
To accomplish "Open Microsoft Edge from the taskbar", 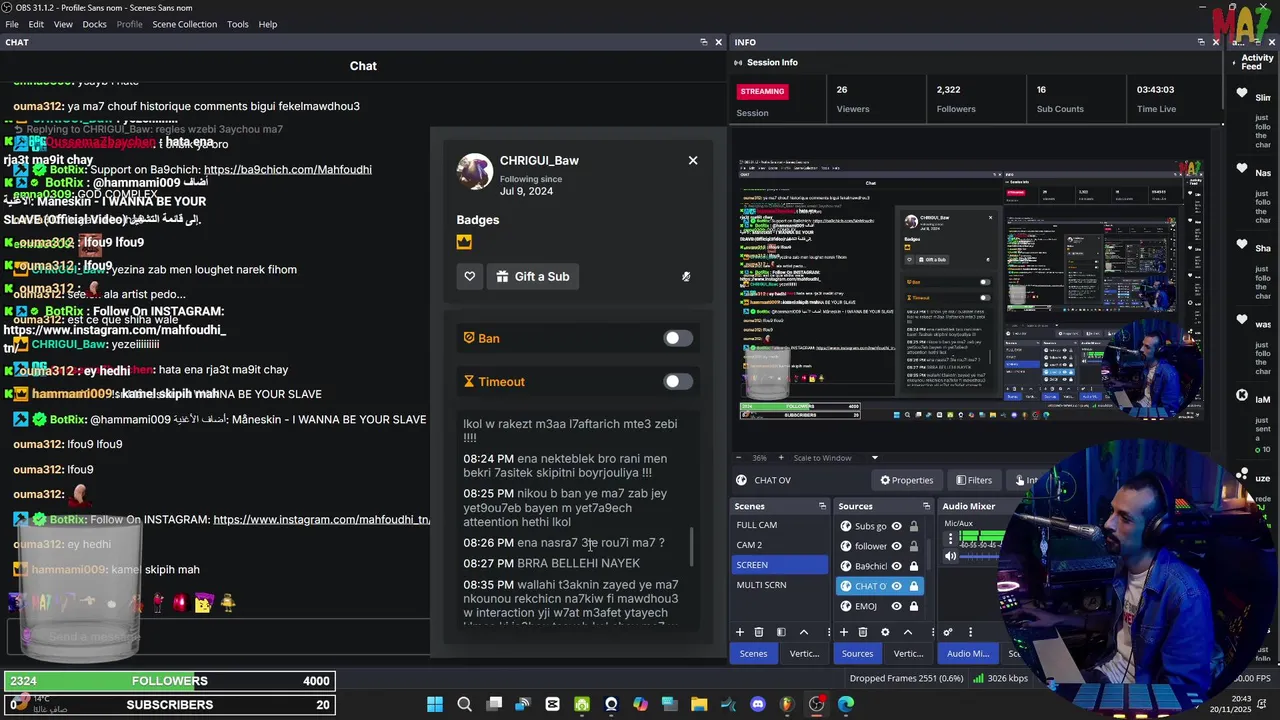I will [x=846, y=704].
